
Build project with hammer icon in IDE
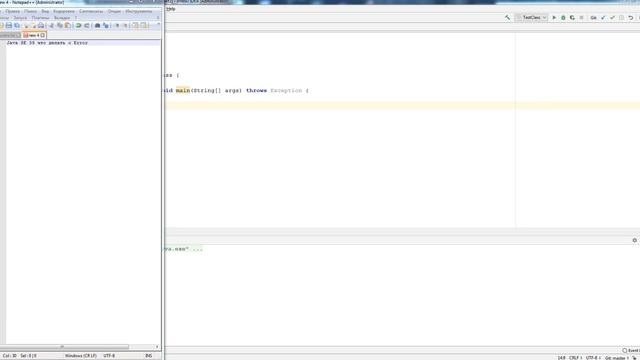[507, 18]
